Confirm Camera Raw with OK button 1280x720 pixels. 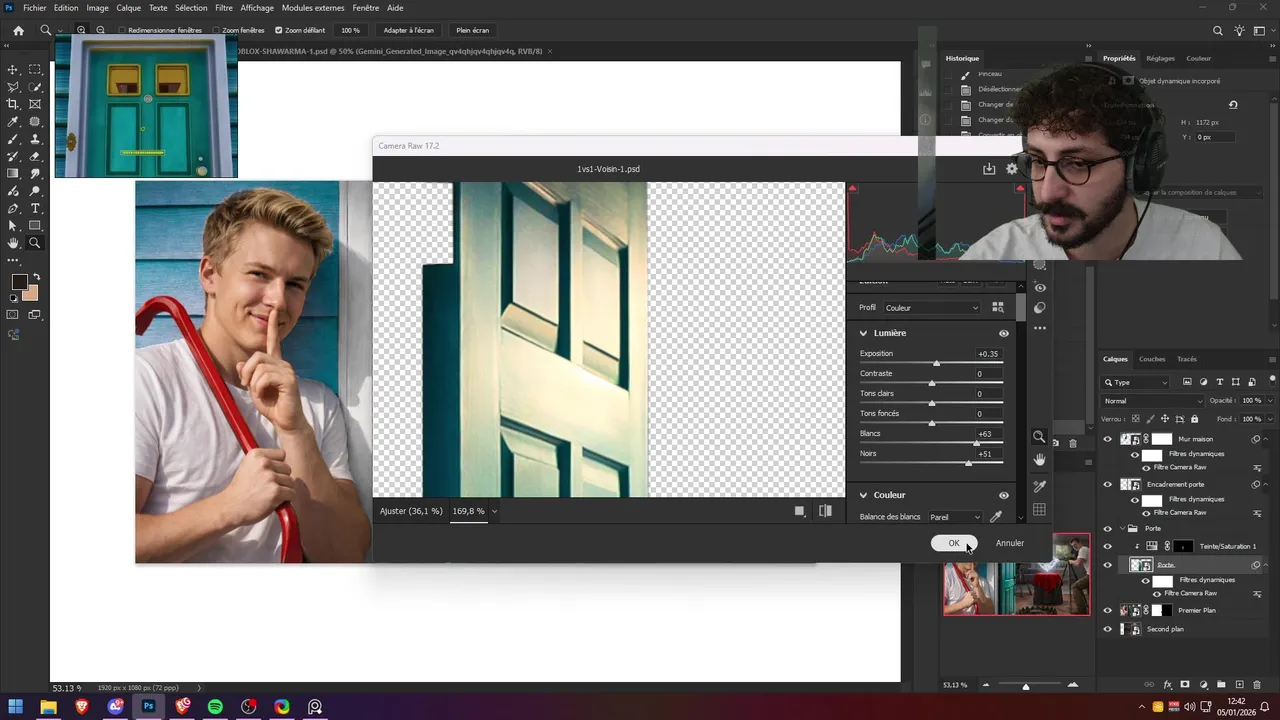[x=954, y=543]
